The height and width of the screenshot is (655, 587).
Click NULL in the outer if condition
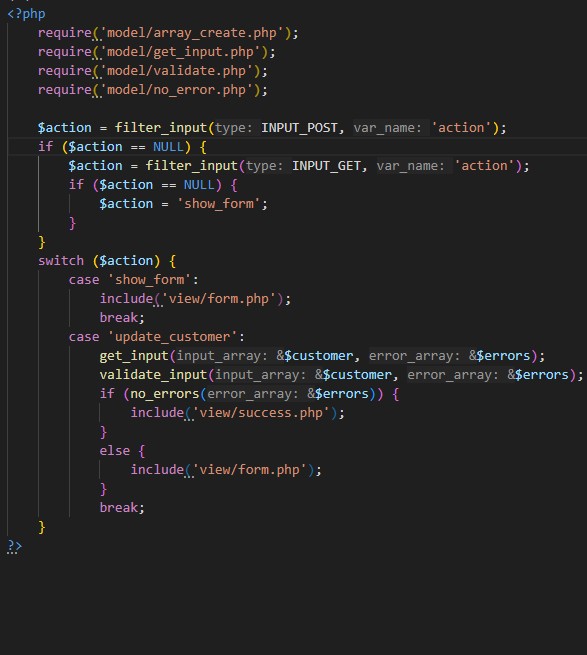click(x=168, y=147)
